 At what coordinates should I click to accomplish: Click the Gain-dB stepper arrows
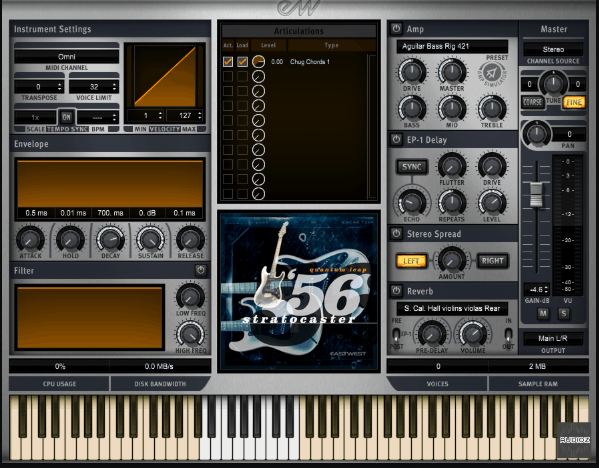[x=547, y=289]
